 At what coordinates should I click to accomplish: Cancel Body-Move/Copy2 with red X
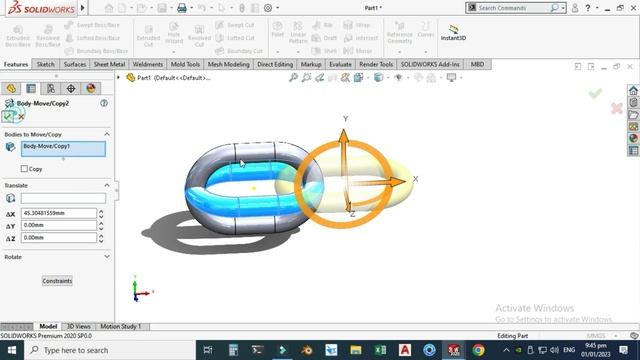pos(21,117)
